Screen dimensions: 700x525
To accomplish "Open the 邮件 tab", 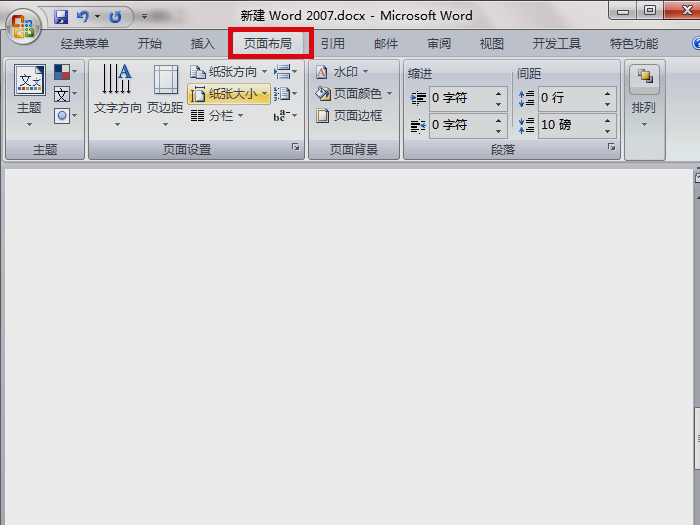I will coord(386,44).
